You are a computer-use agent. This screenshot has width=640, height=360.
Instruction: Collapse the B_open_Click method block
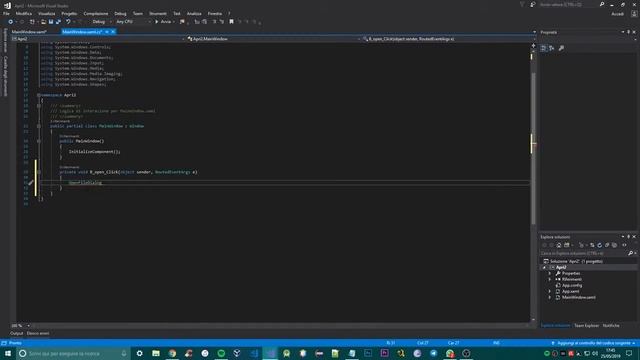[x=39, y=172]
